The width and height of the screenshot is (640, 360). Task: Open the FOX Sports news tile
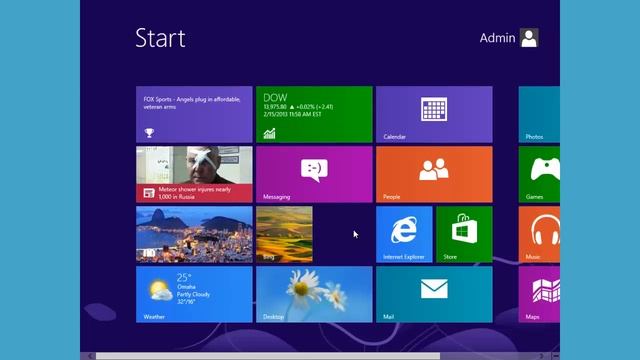click(x=194, y=114)
